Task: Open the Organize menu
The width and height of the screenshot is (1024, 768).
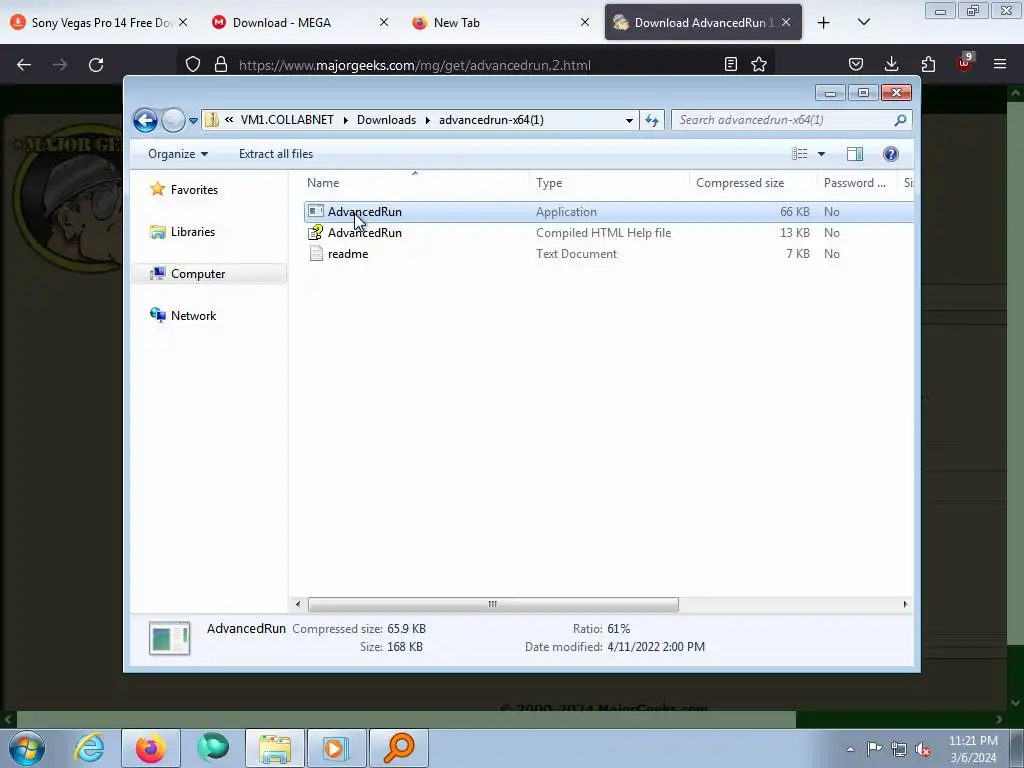Action: click(x=178, y=154)
